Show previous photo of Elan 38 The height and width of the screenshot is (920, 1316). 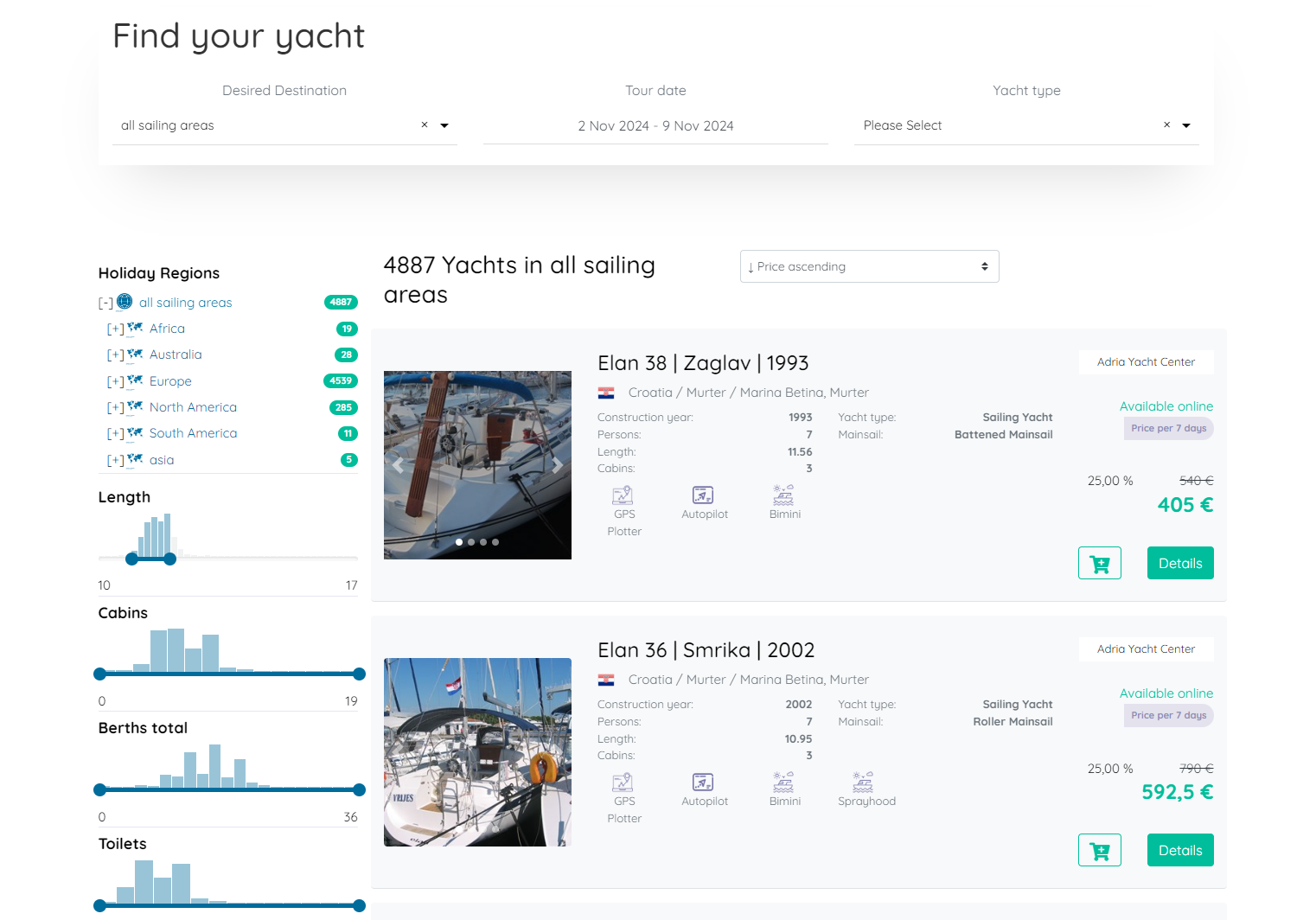point(398,465)
